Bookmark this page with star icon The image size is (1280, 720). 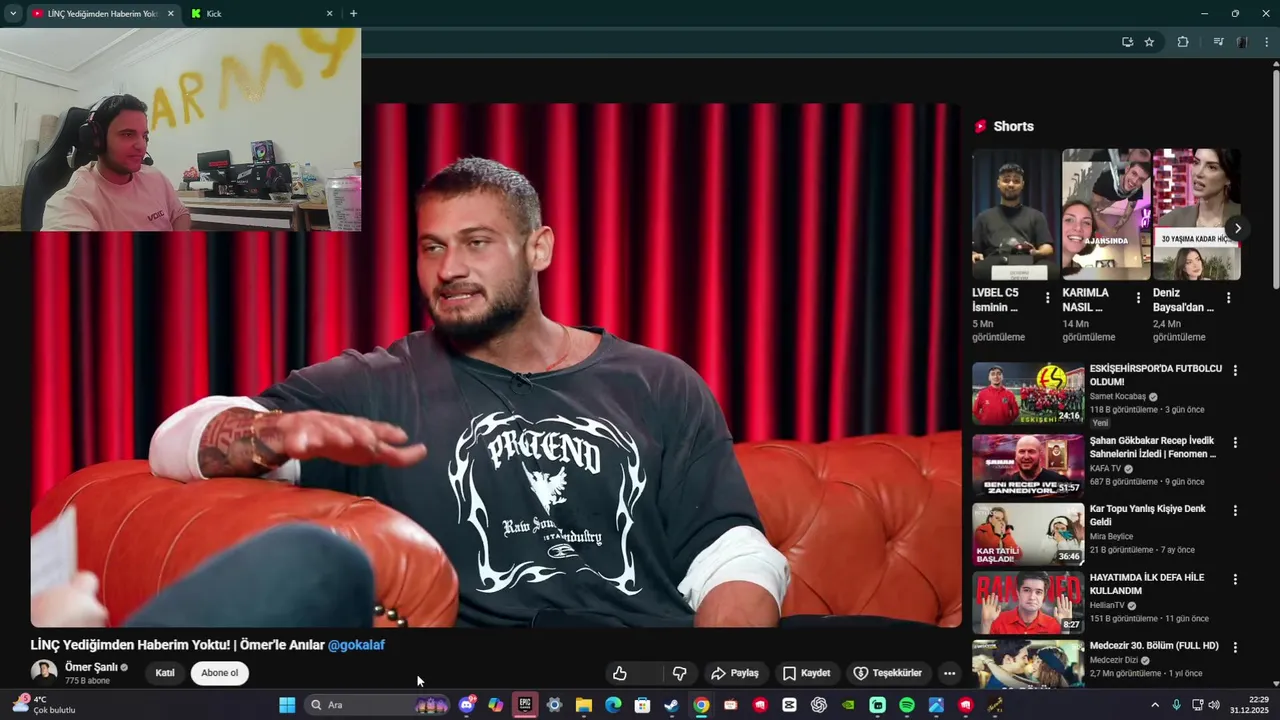tap(1149, 42)
